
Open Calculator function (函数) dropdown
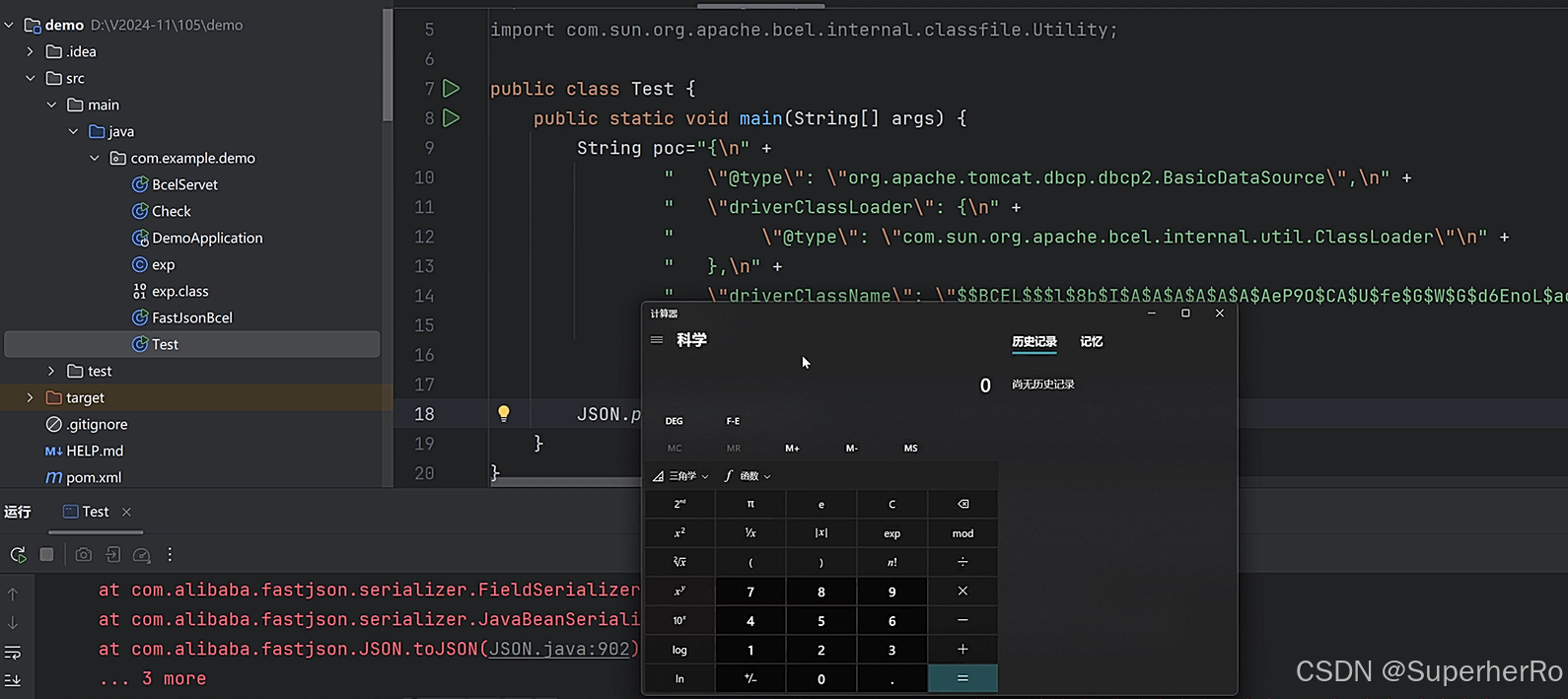[748, 476]
